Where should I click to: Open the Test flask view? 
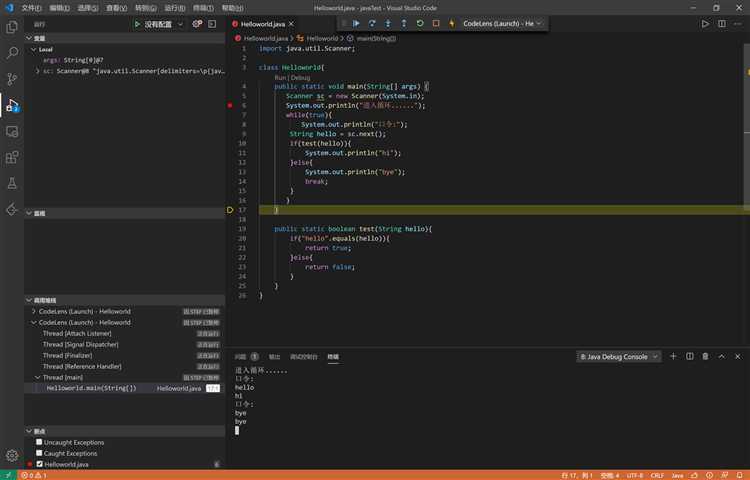pyautogui.click(x=12, y=183)
